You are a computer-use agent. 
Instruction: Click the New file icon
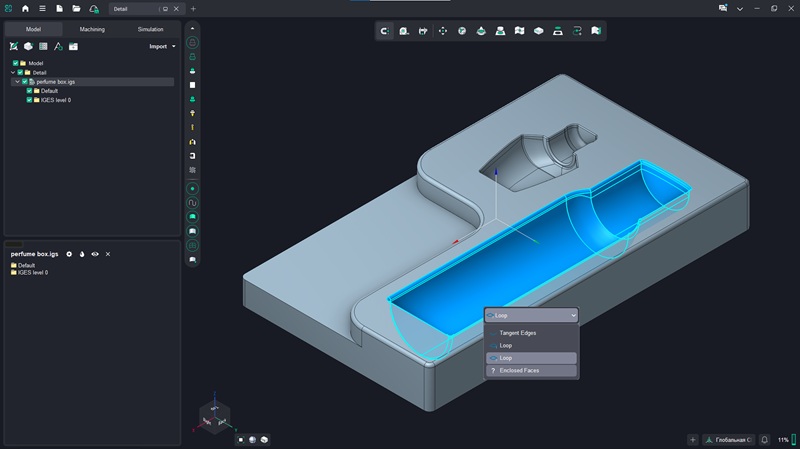click(59, 8)
